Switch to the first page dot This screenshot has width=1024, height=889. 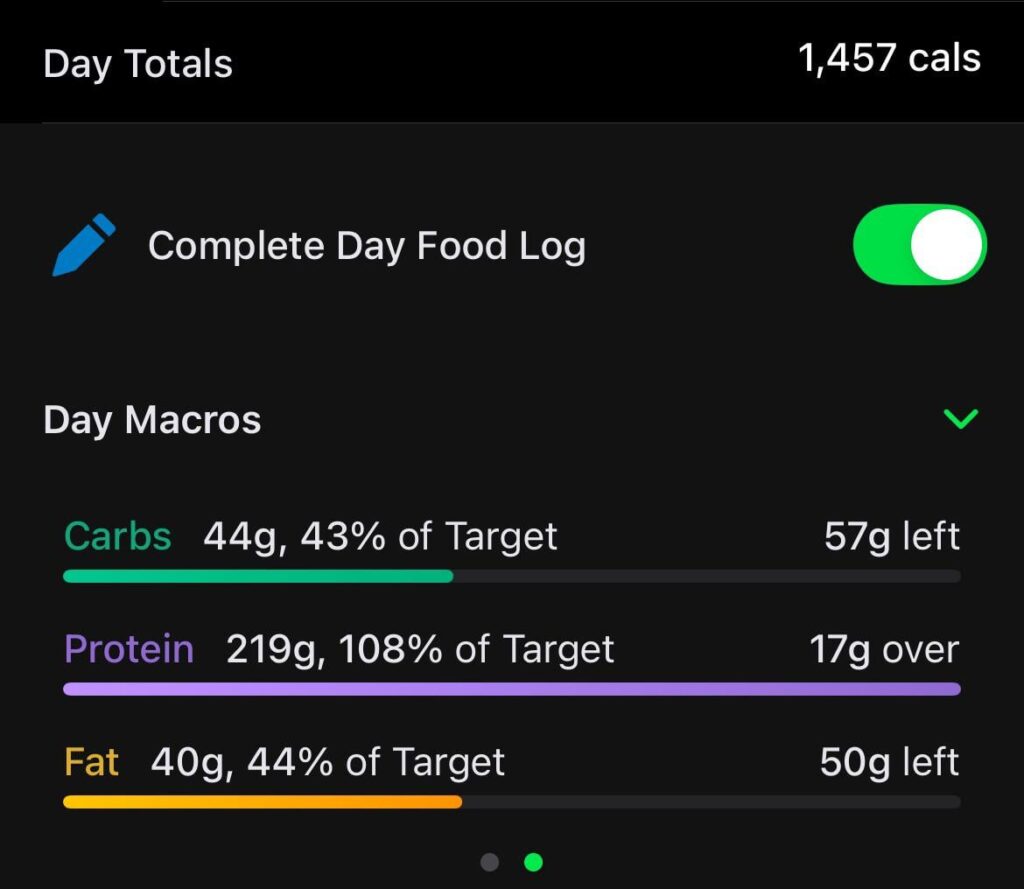tap(490, 861)
